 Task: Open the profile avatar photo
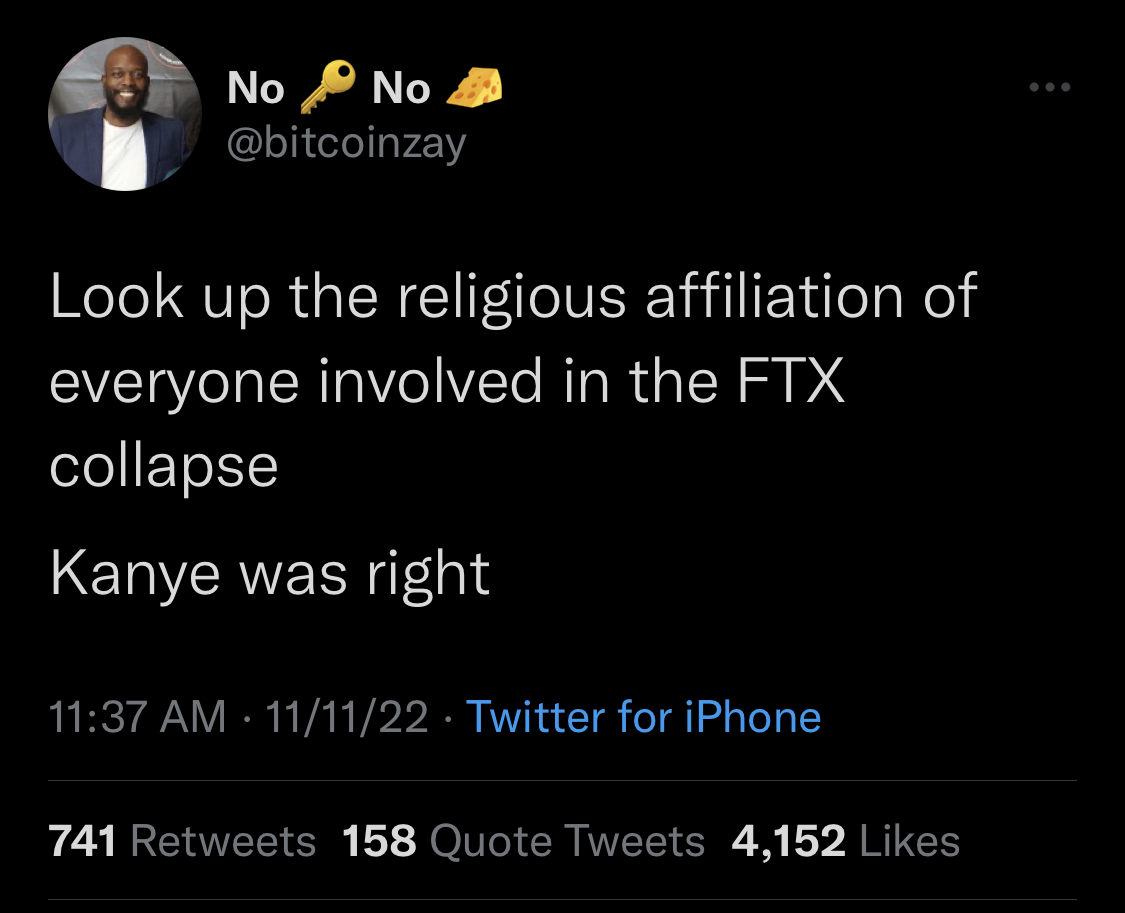(124, 116)
